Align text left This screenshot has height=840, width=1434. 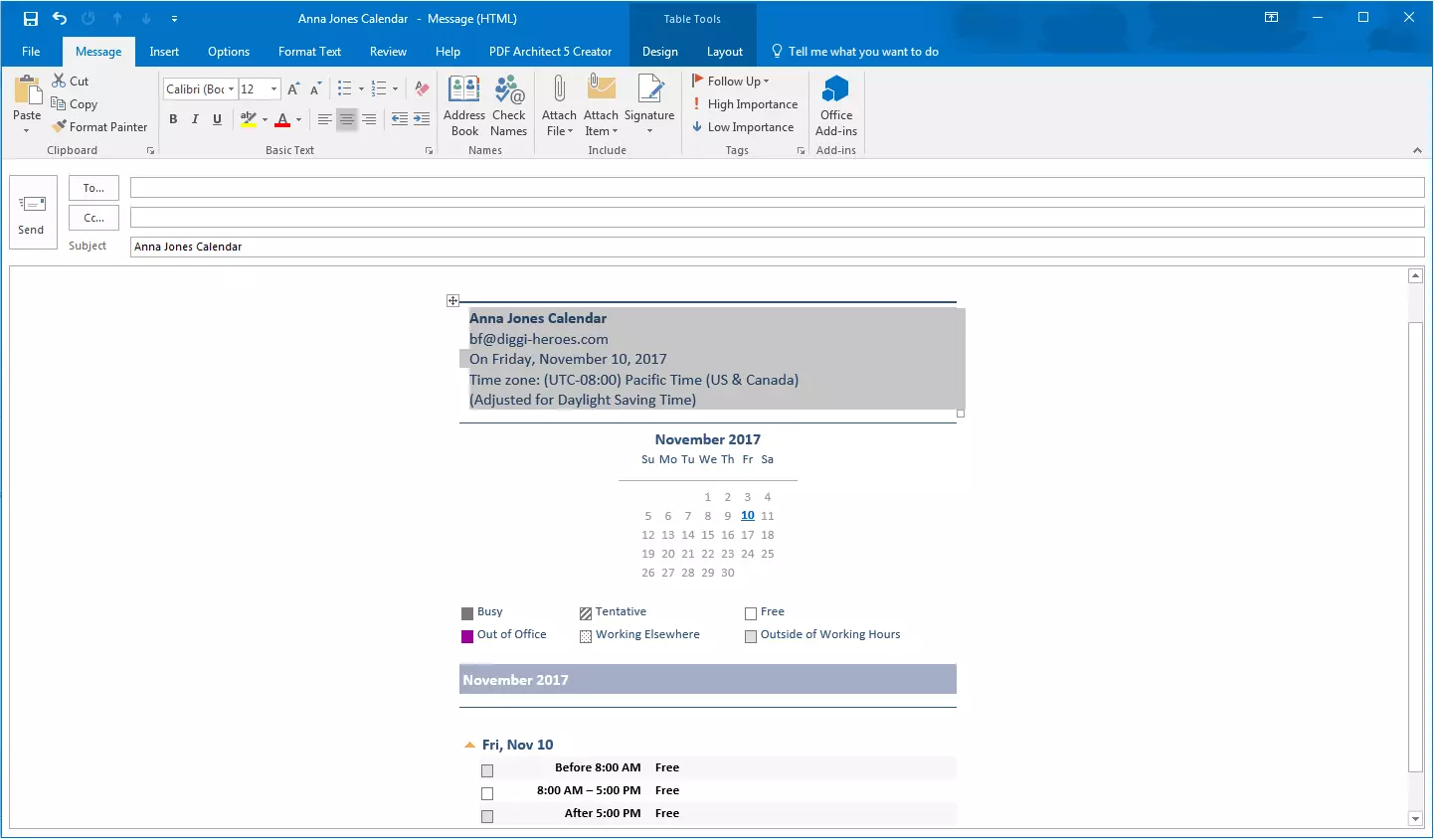[325, 119]
